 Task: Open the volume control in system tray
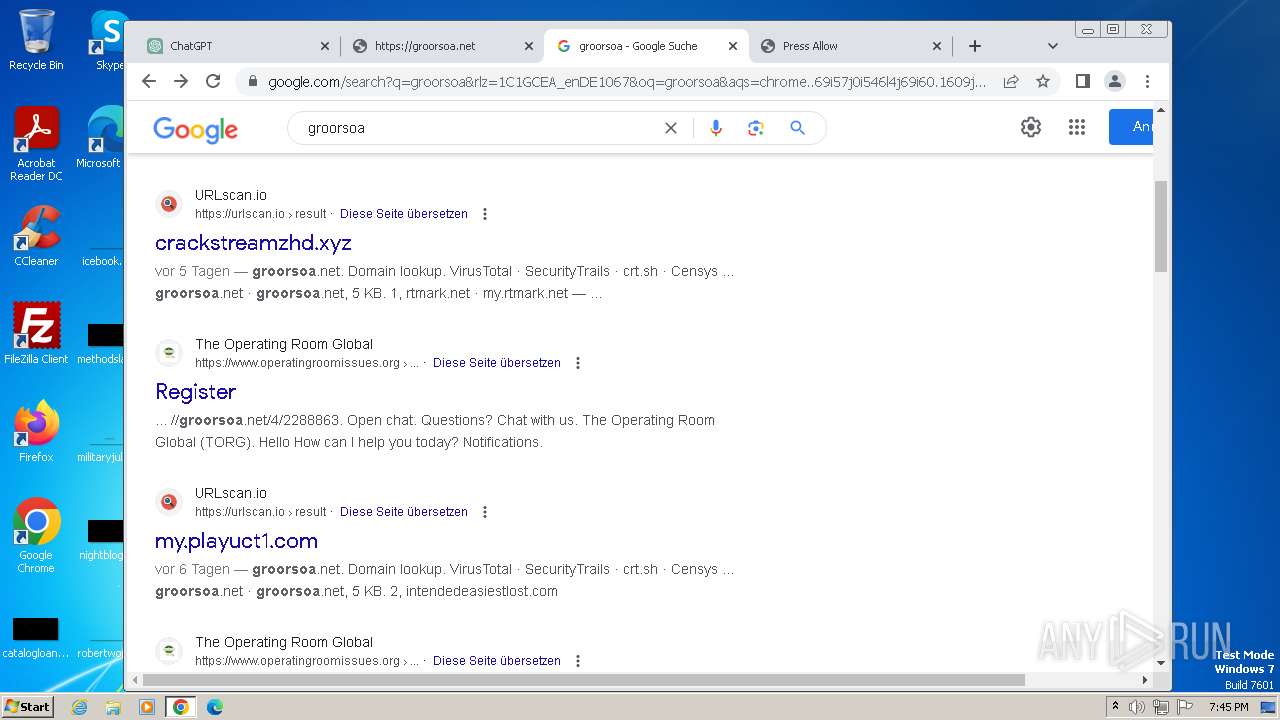(x=1137, y=707)
